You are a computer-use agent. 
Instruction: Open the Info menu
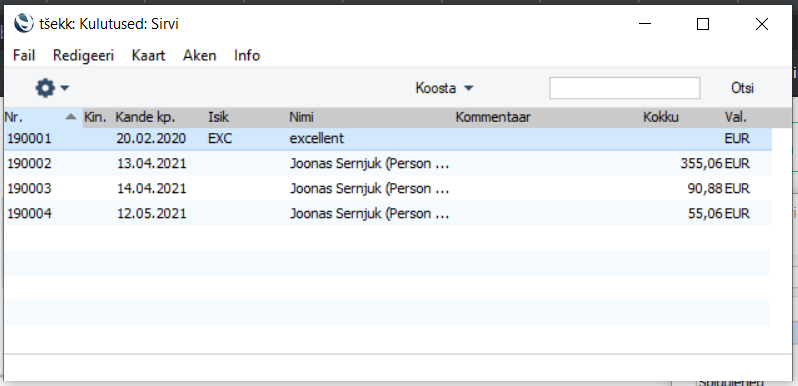(x=247, y=56)
